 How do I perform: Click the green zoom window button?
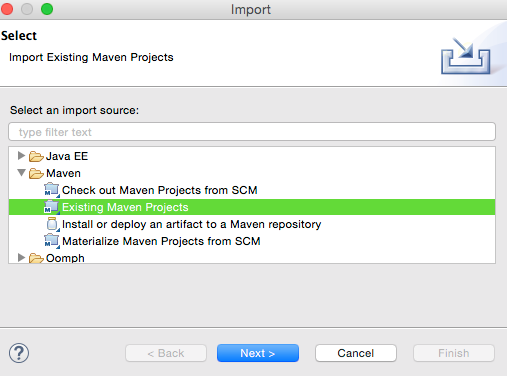(47, 9)
